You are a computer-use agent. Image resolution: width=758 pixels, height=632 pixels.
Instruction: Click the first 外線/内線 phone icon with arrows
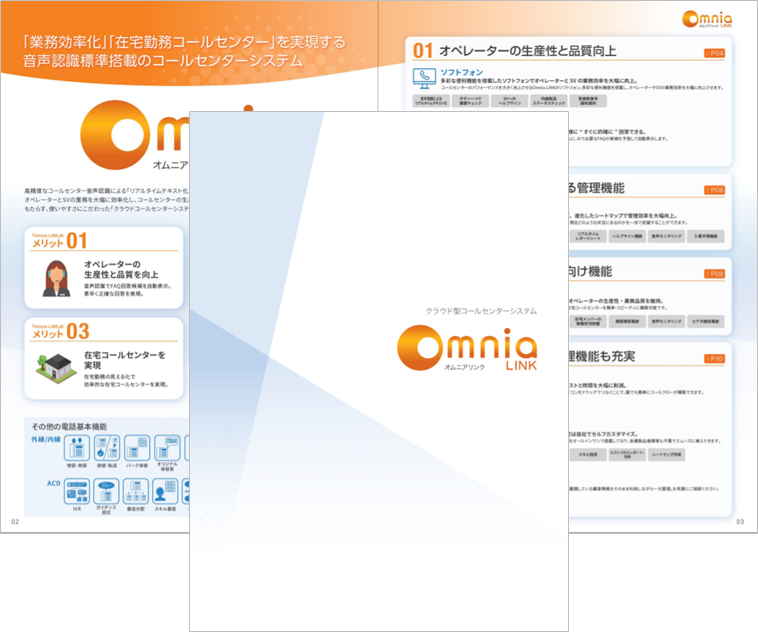pos(77,448)
